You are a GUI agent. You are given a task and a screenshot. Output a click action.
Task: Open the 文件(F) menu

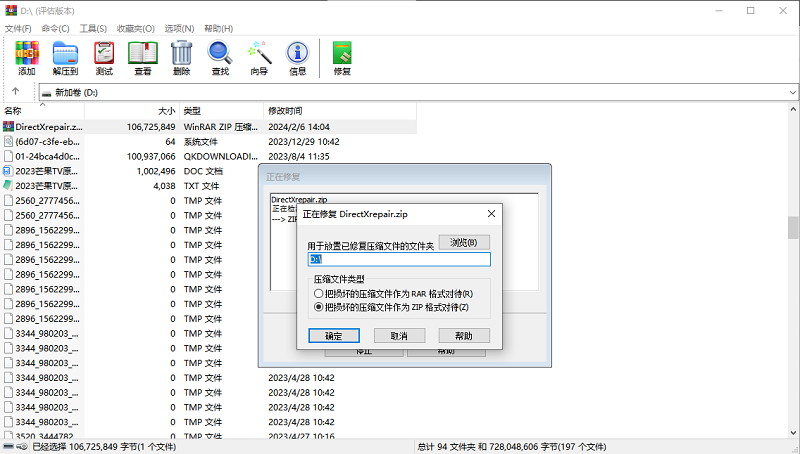pos(19,28)
